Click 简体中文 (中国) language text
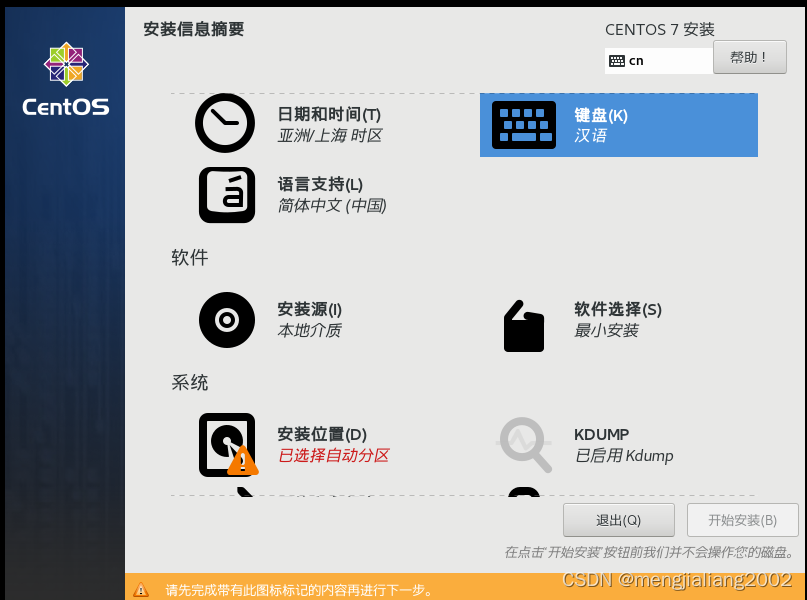This screenshot has width=807, height=600. click(x=332, y=206)
